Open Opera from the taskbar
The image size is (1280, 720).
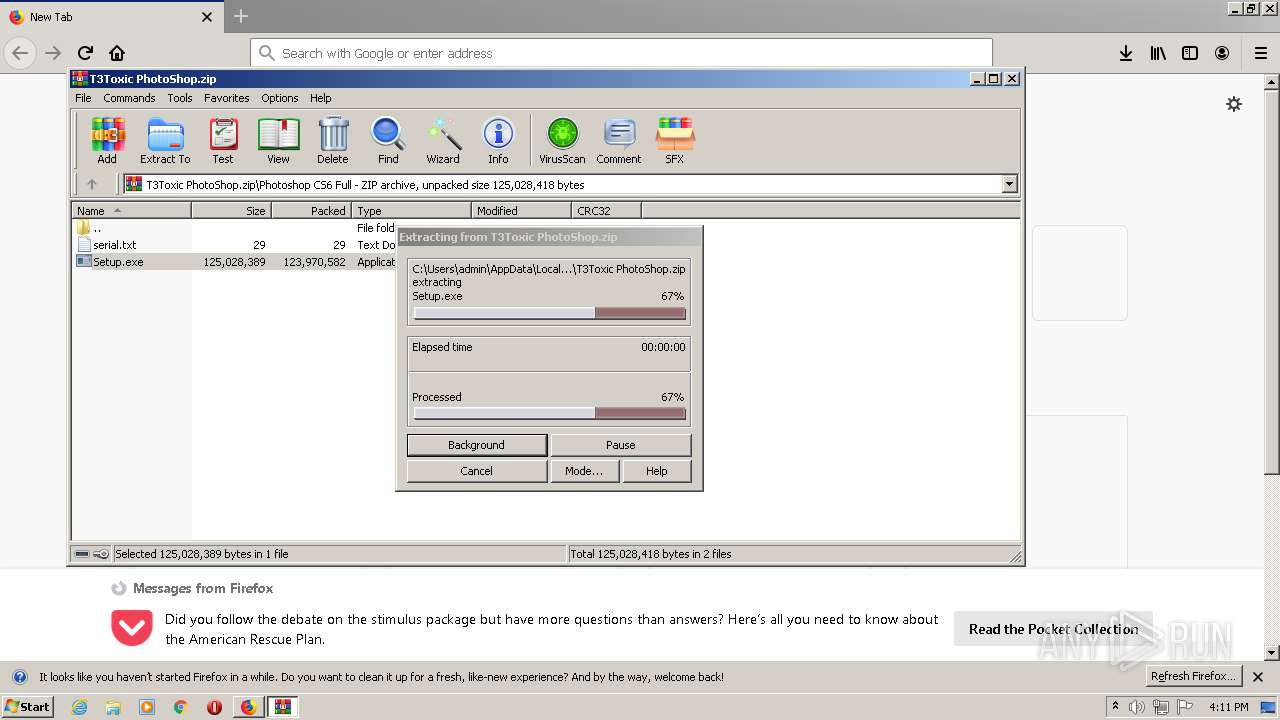pyautogui.click(x=214, y=707)
